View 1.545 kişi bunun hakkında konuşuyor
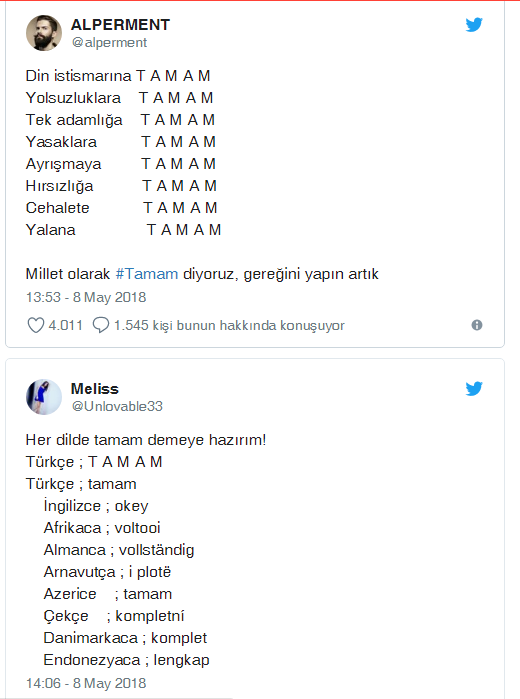 point(229,325)
